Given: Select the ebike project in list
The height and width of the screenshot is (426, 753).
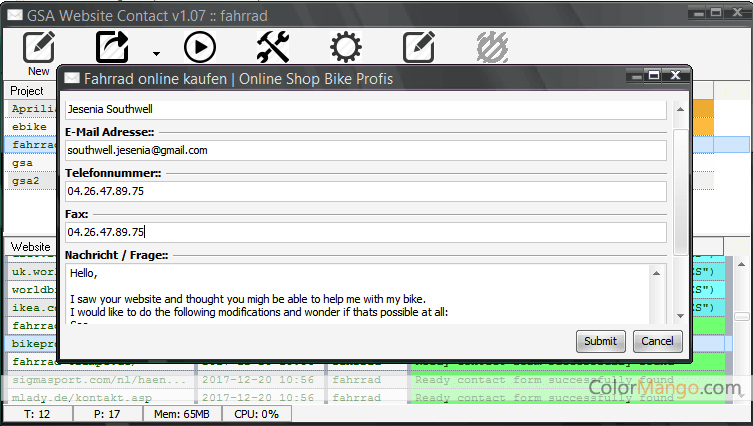Looking at the screenshot, I should pos(30,127).
